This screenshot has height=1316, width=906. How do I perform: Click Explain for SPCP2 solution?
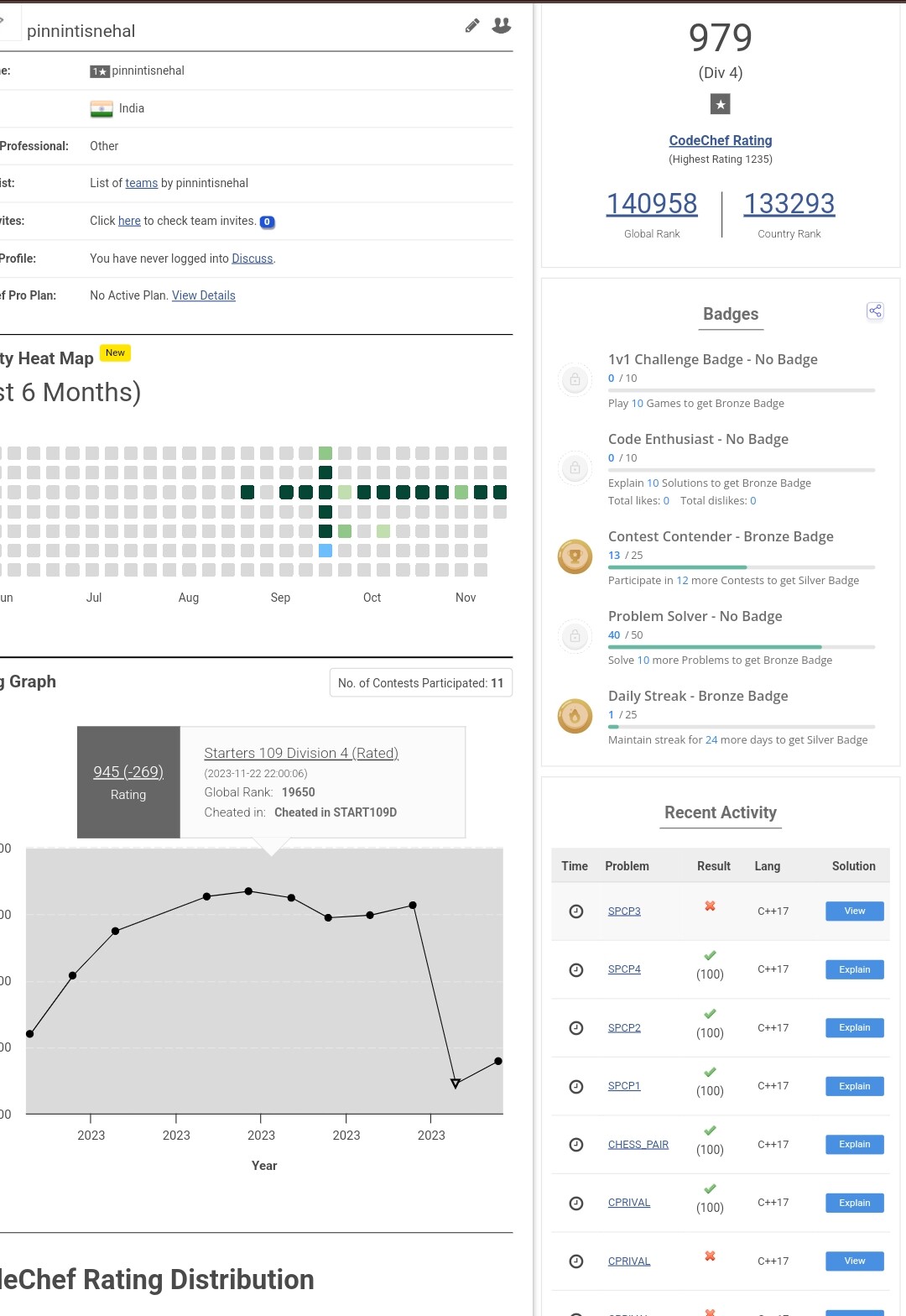[x=854, y=1028]
